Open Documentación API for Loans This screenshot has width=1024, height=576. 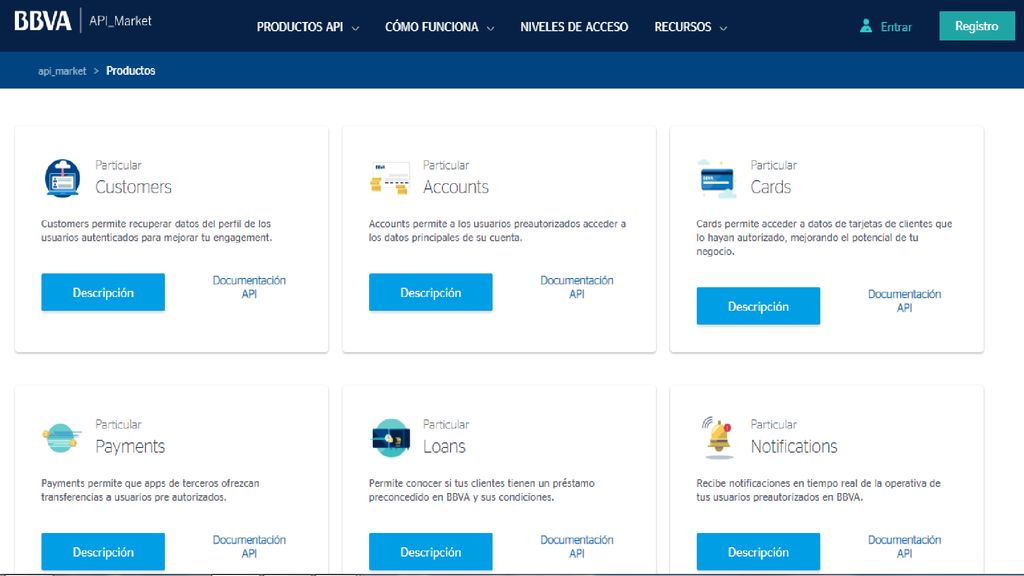tap(577, 546)
